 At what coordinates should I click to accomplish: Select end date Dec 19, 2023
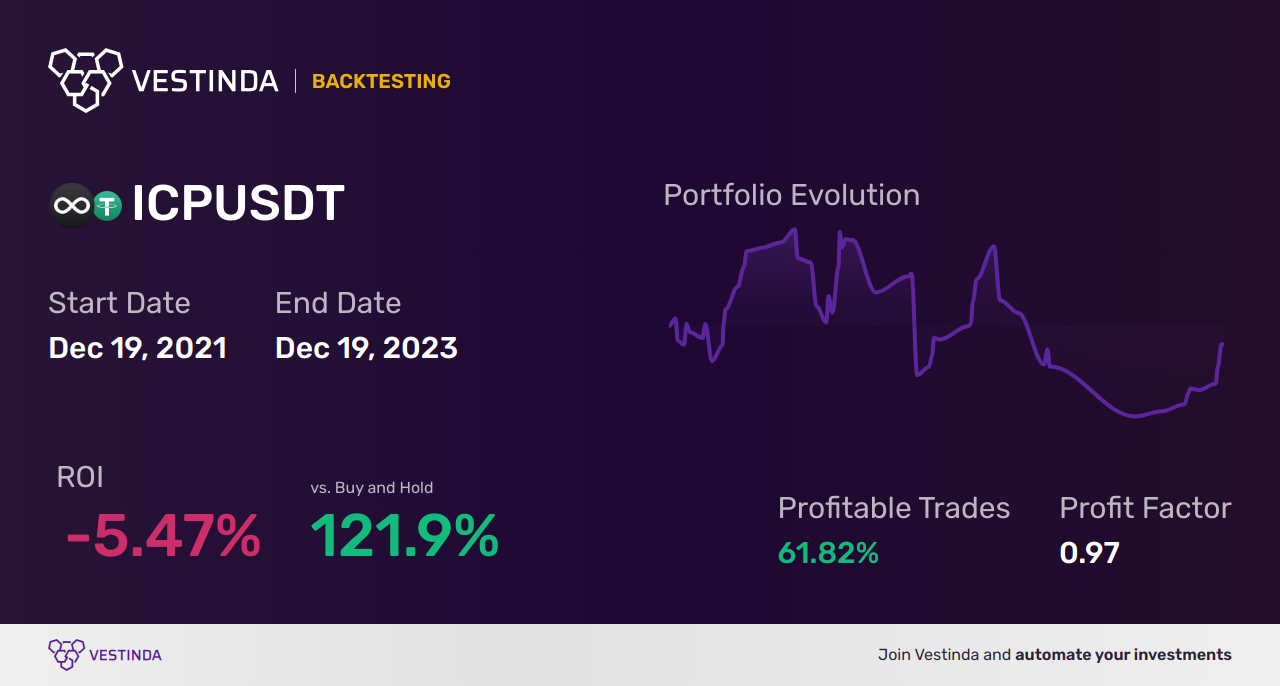click(366, 348)
